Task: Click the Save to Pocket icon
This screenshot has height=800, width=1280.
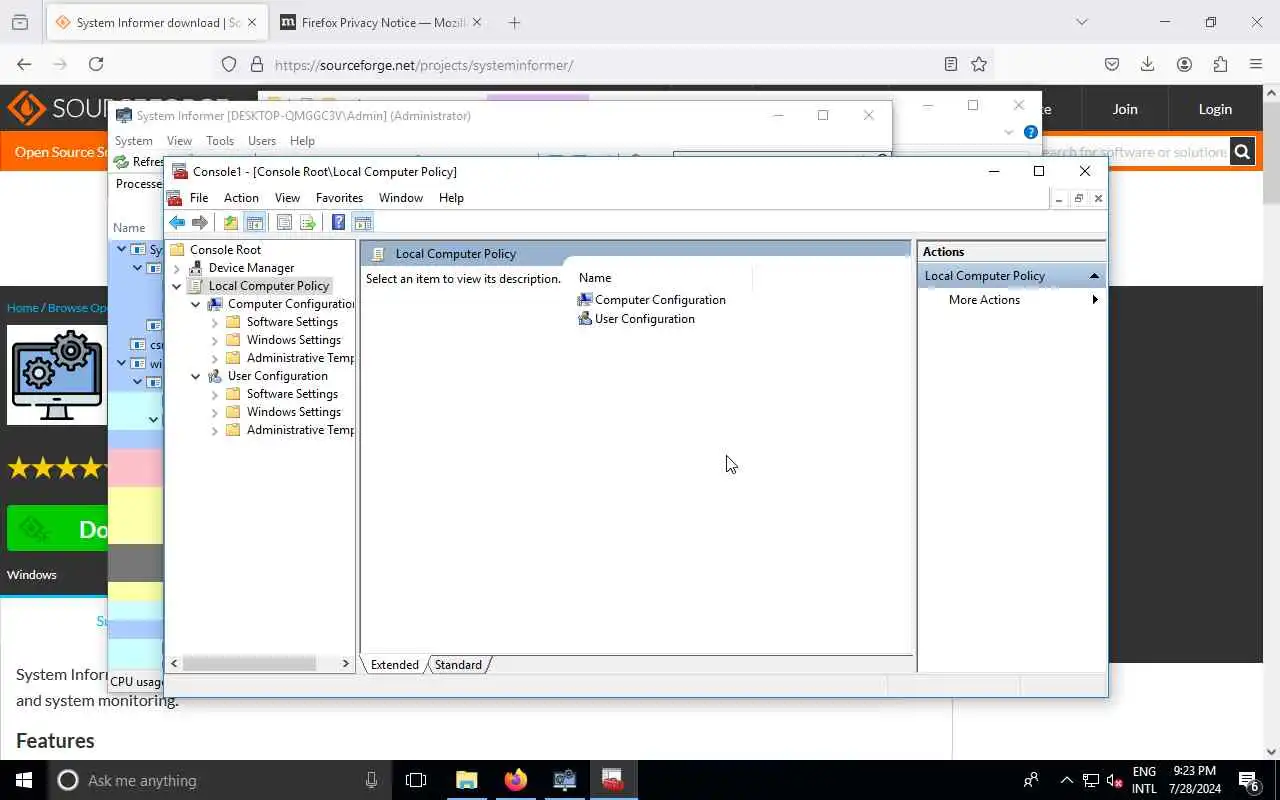Action: 1112,64
